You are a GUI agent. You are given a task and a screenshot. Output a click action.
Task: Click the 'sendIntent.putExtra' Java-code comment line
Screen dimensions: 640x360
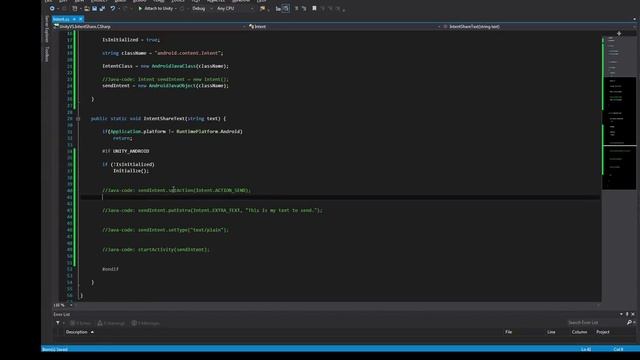(212, 210)
